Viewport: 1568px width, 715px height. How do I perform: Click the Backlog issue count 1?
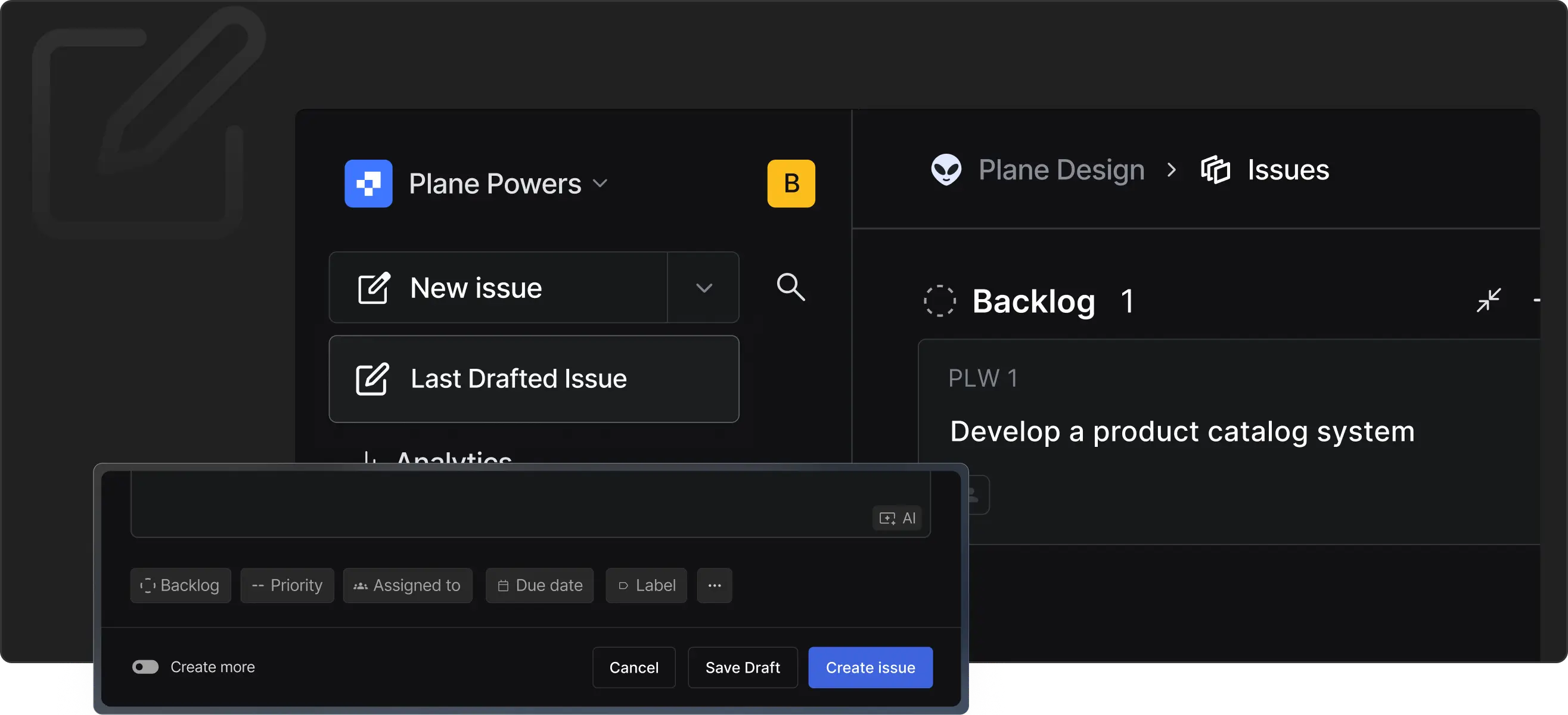(x=1128, y=301)
